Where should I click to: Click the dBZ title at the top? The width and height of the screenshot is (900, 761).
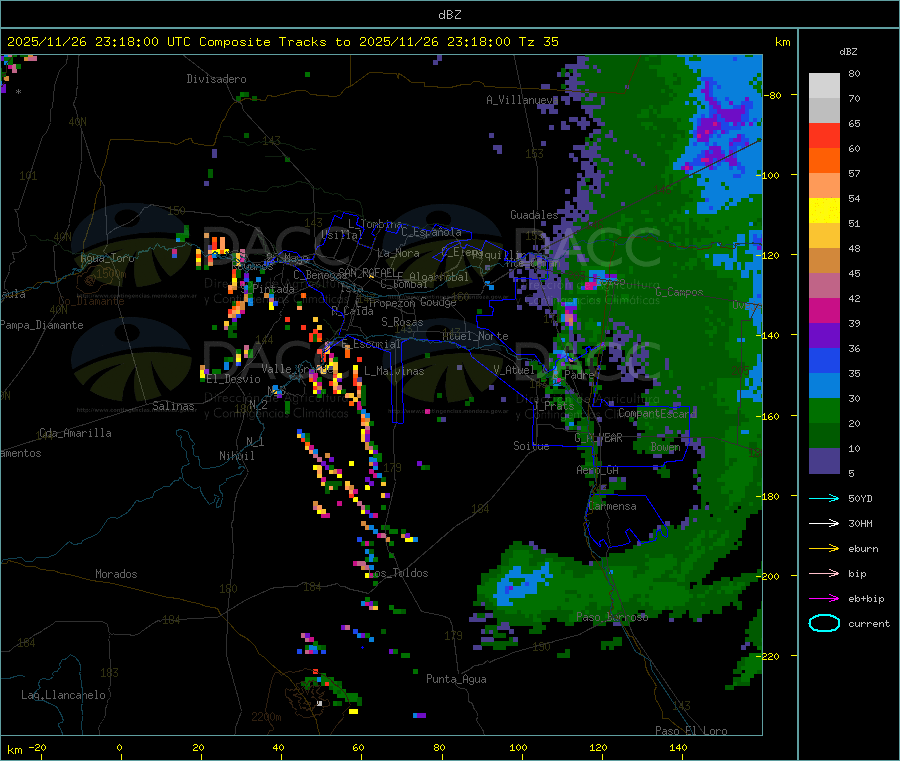449,15
